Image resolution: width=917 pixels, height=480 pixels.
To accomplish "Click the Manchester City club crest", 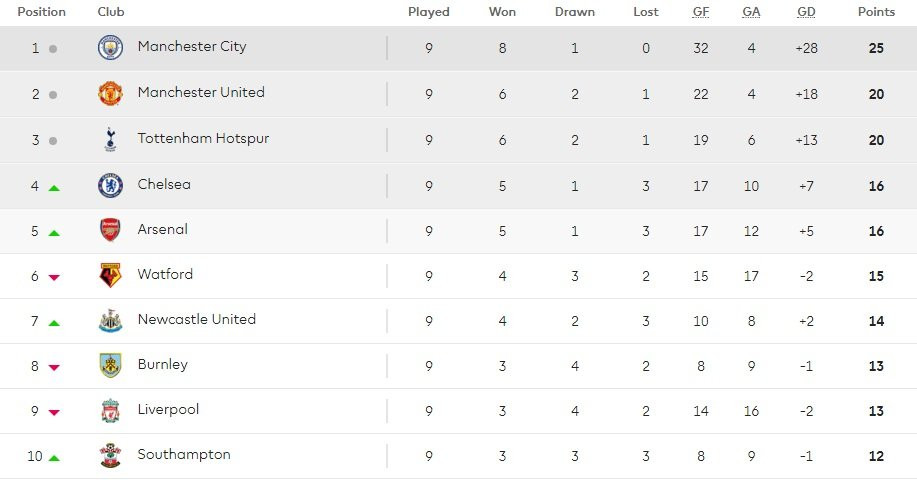I will click(110, 48).
